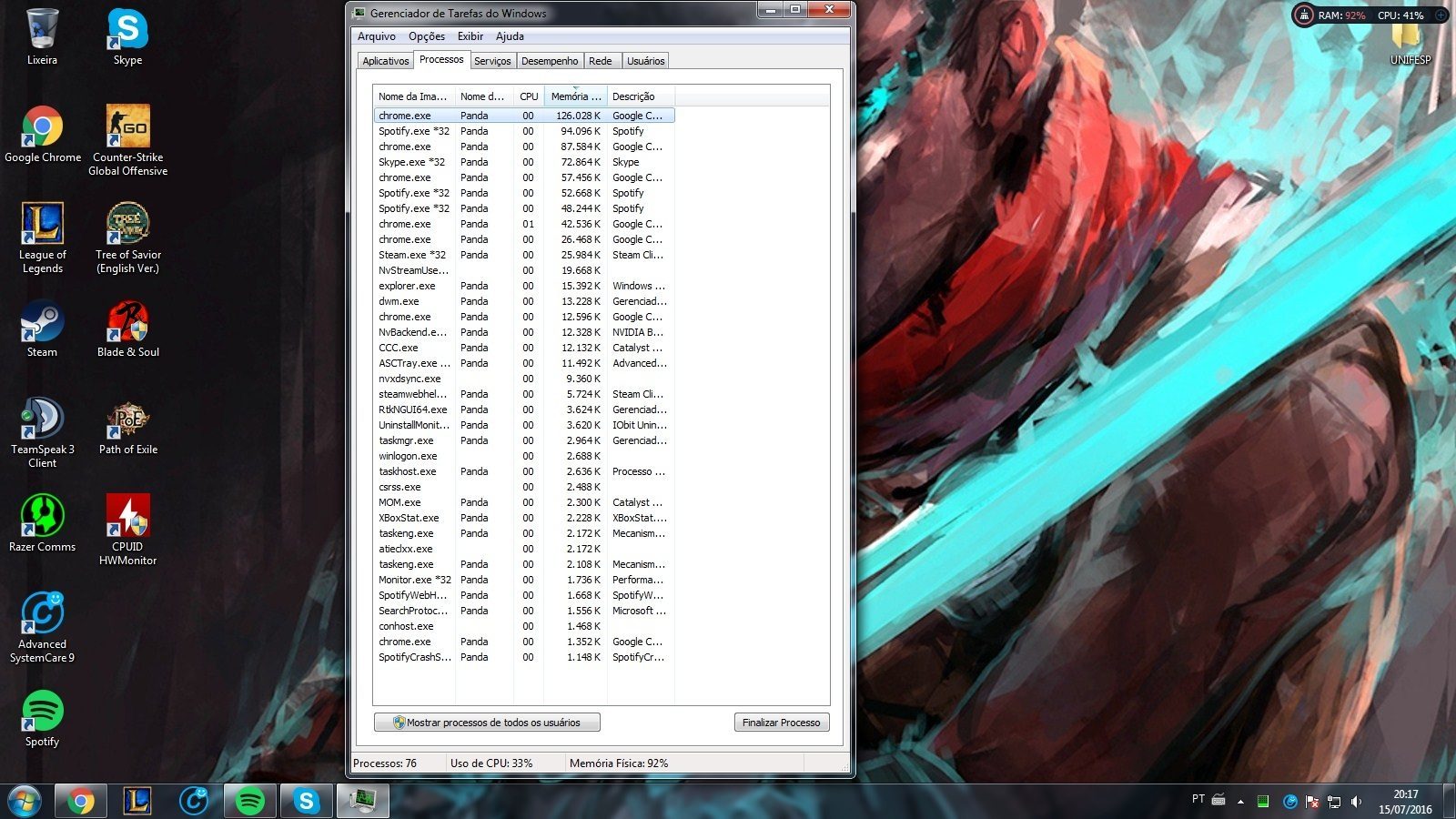Select the SpotifyCrashS... process row
The height and width of the screenshot is (819, 1456).
coord(524,657)
